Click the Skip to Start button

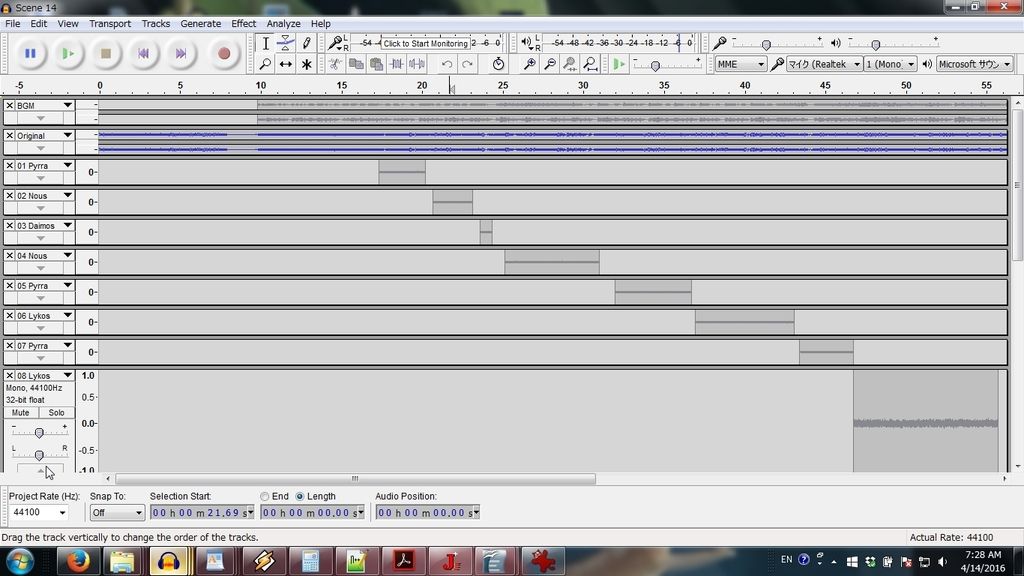pos(143,53)
